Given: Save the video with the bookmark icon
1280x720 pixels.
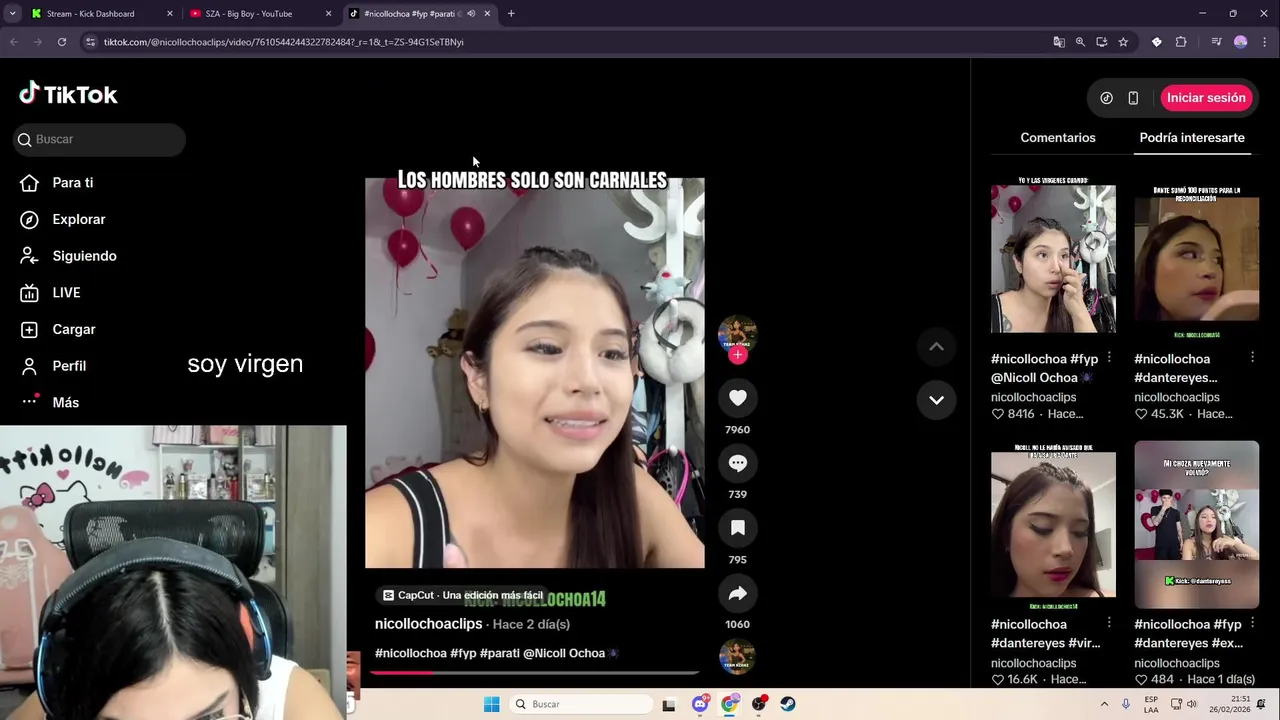Looking at the screenshot, I should tap(738, 528).
